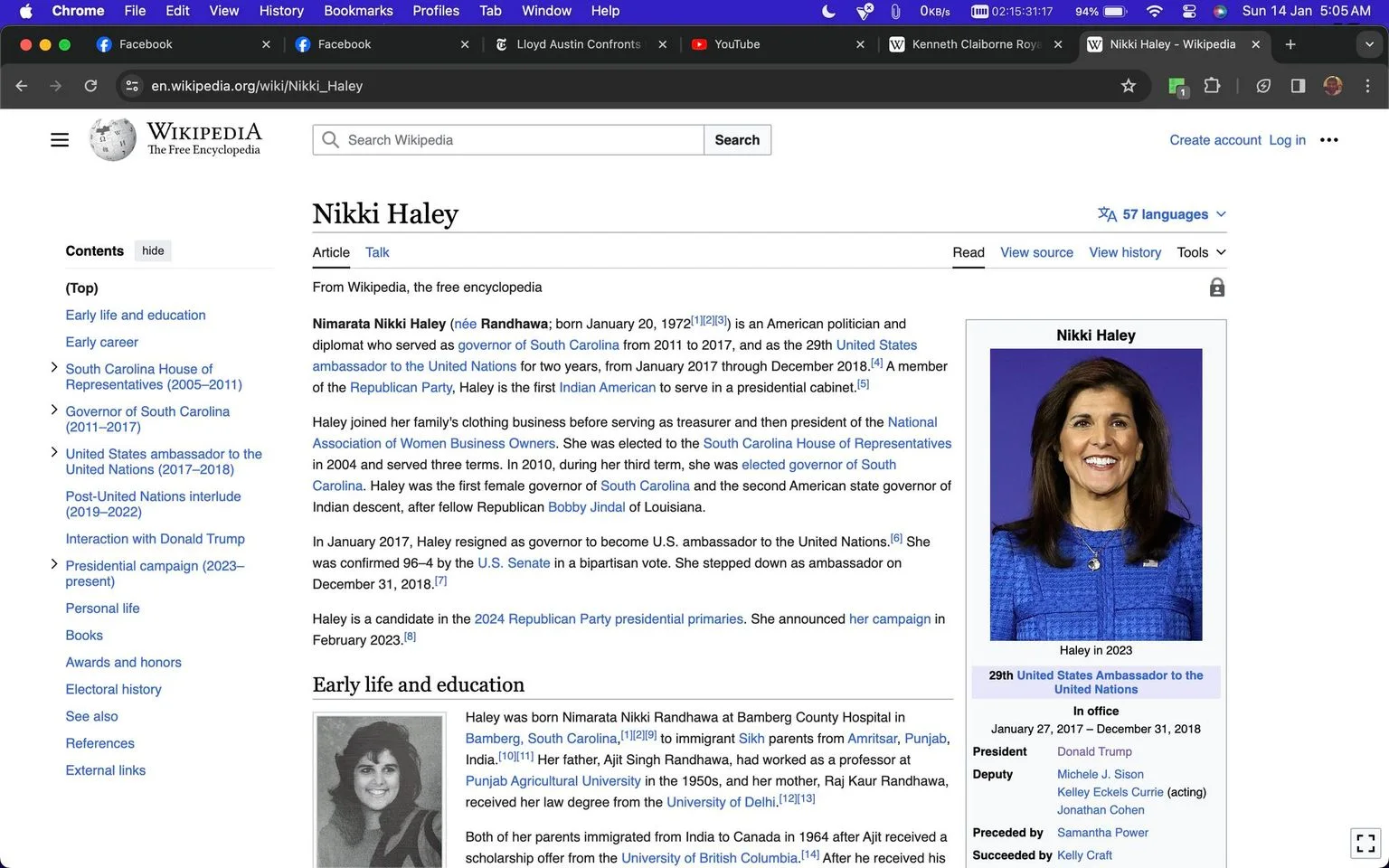The height and width of the screenshot is (868, 1389).
Task: Bookmark this page with the star icon
Action: [x=1128, y=86]
